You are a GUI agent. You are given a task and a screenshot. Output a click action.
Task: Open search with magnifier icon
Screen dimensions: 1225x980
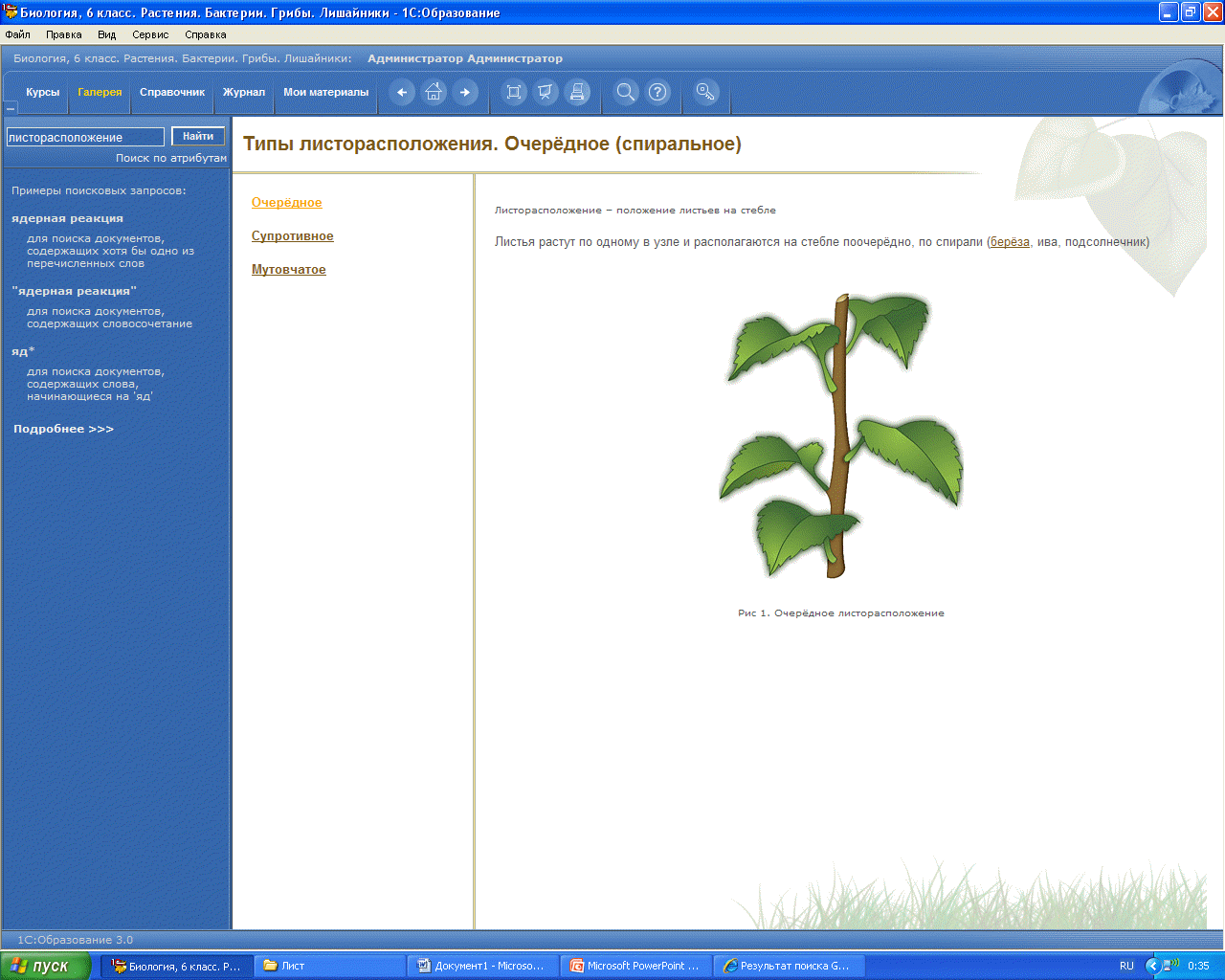(x=626, y=93)
